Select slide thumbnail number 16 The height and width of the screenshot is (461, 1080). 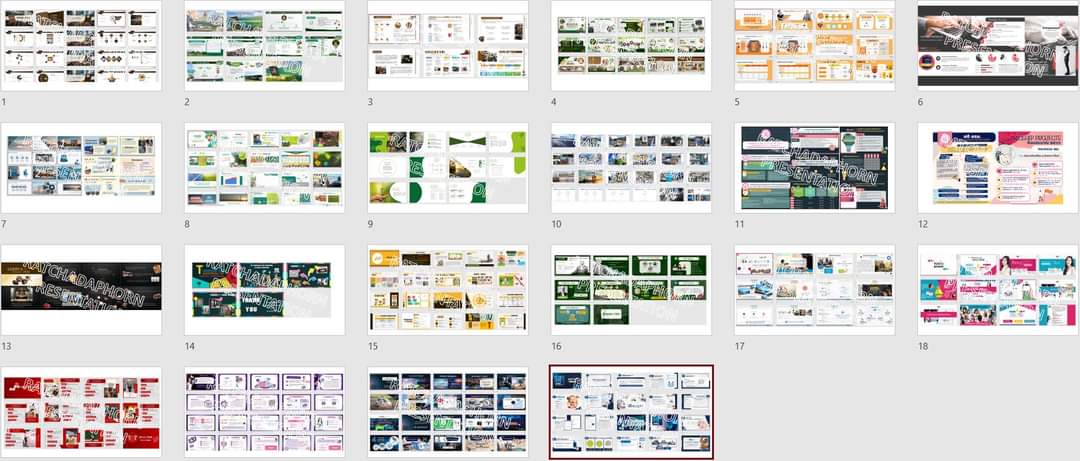coord(631,290)
